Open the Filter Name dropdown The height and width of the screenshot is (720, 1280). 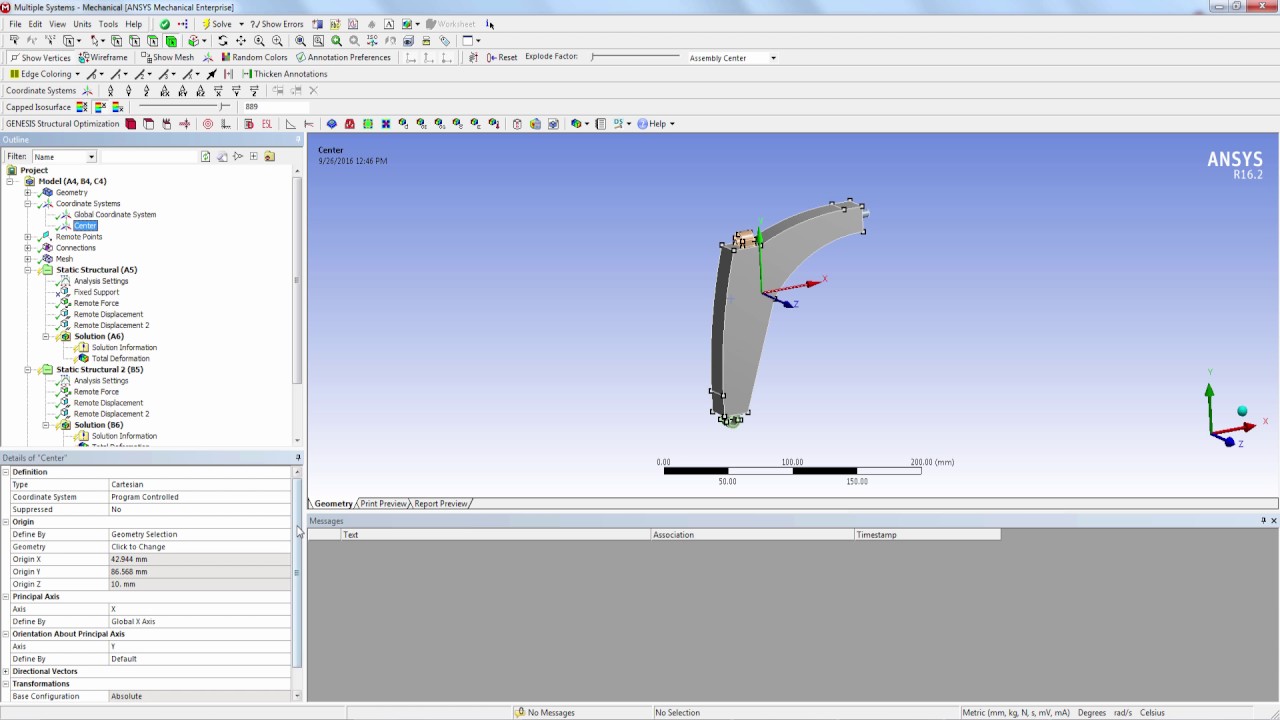click(91, 157)
